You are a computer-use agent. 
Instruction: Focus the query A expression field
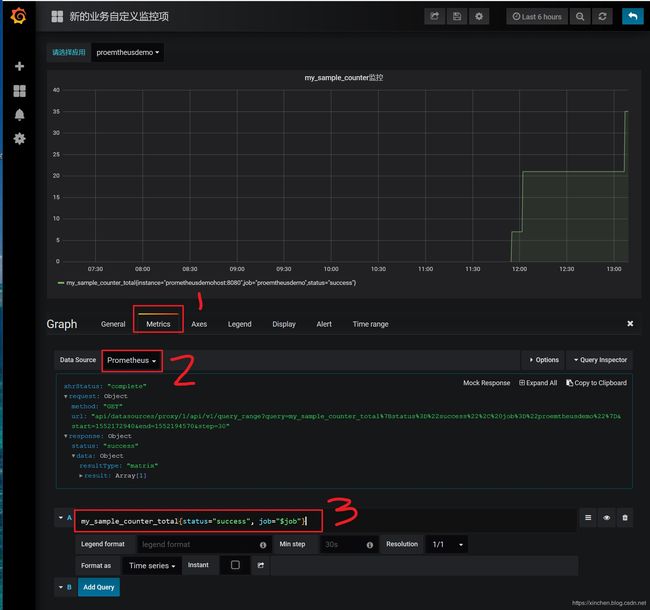(325, 521)
